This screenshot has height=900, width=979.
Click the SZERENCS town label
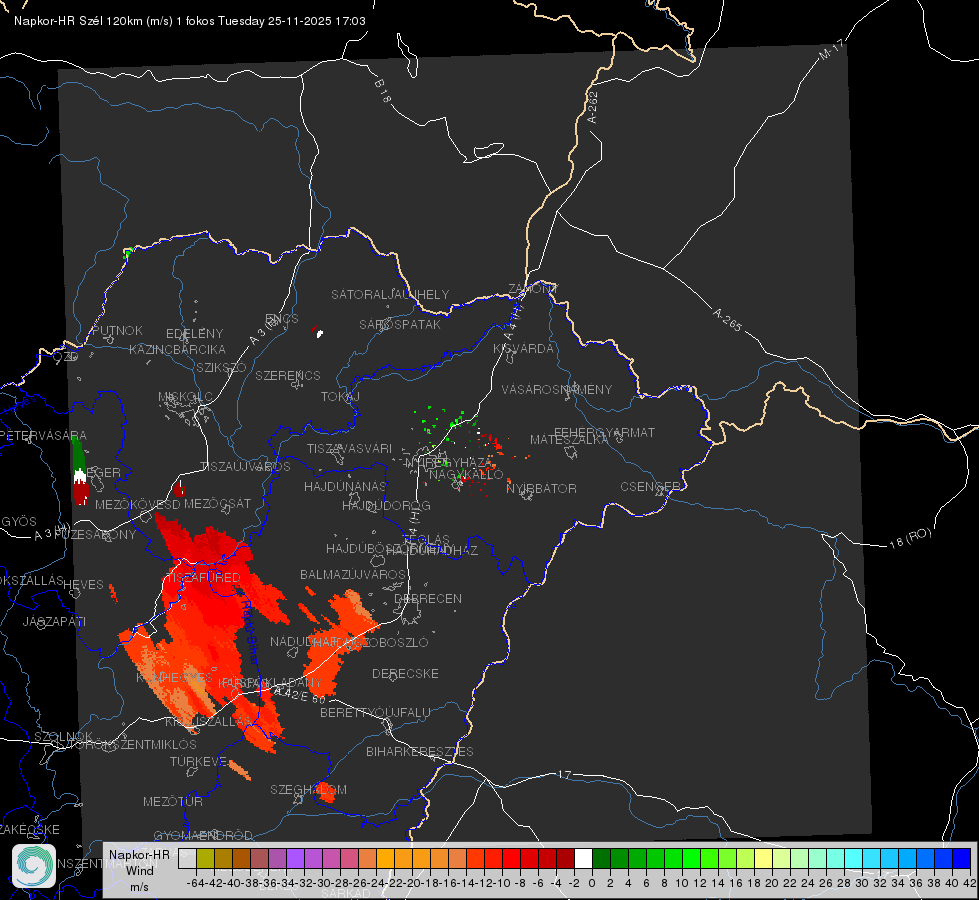tap(288, 375)
